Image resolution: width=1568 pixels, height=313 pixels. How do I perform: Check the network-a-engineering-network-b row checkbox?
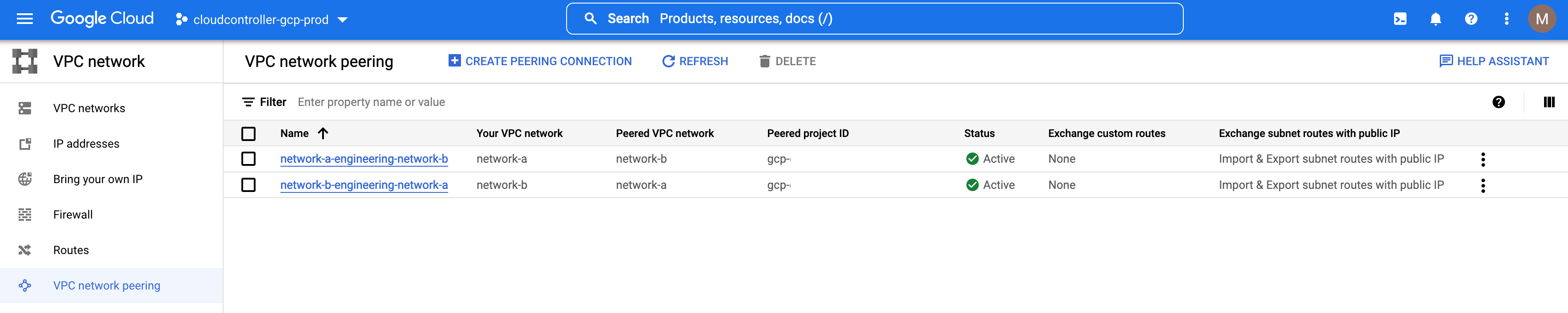tap(248, 159)
